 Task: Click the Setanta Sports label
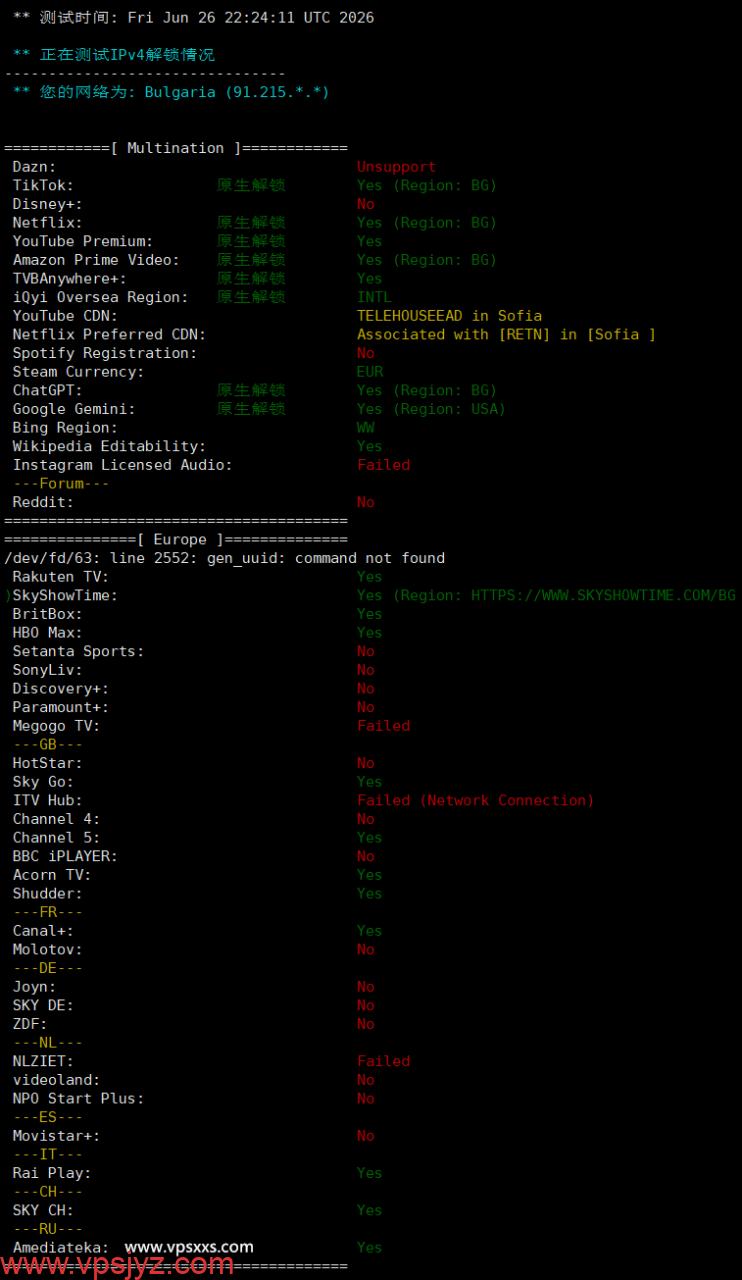pyautogui.click(x=78, y=651)
